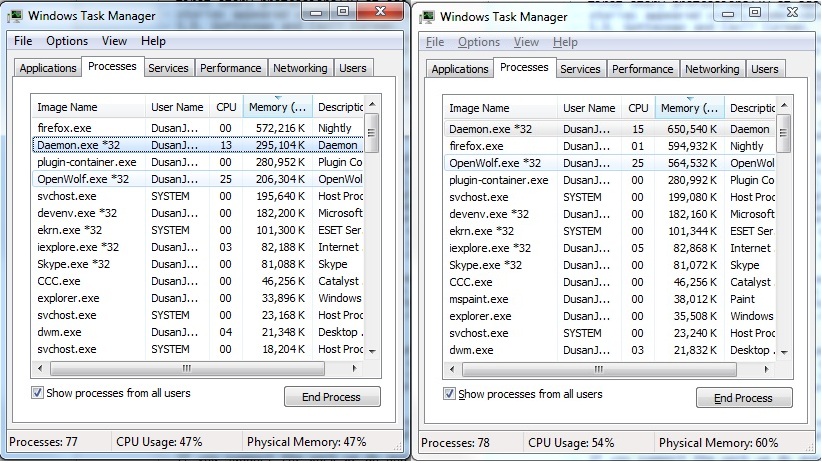822x463 pixels.
Task: Select OpenWolf.exe *32 row in left window
Action: click(83, 179)
